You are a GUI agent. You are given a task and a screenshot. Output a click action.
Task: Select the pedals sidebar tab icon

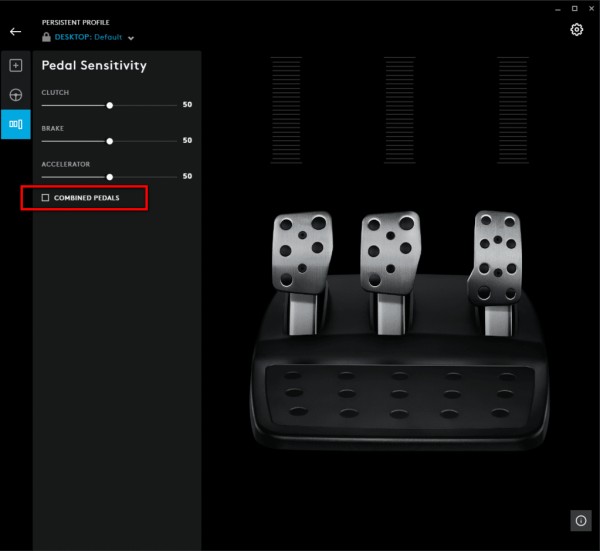[x=16, y=124]
